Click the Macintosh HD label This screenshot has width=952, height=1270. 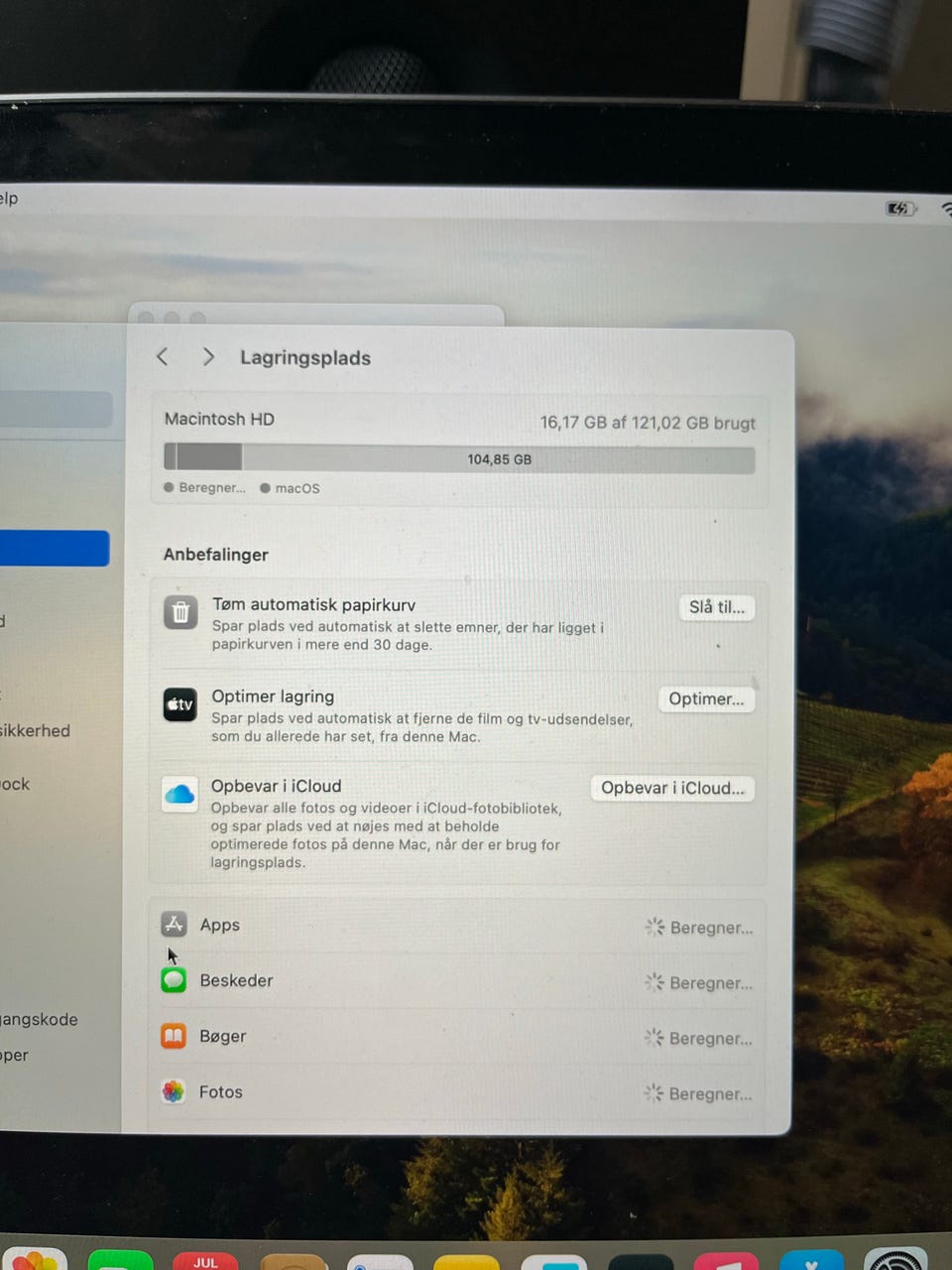[219, 419]
